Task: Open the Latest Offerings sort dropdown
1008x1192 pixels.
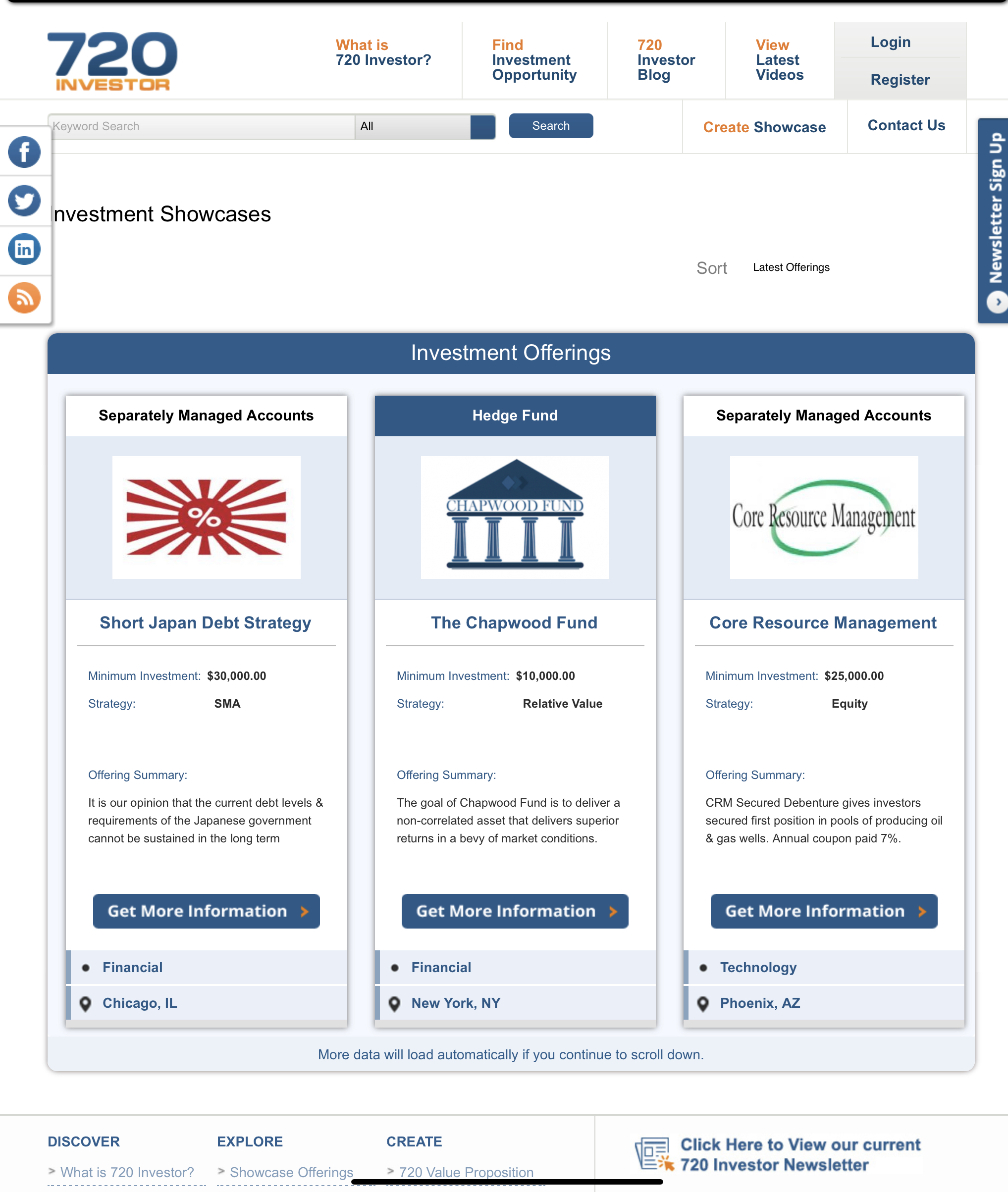Action: (791, 267)
